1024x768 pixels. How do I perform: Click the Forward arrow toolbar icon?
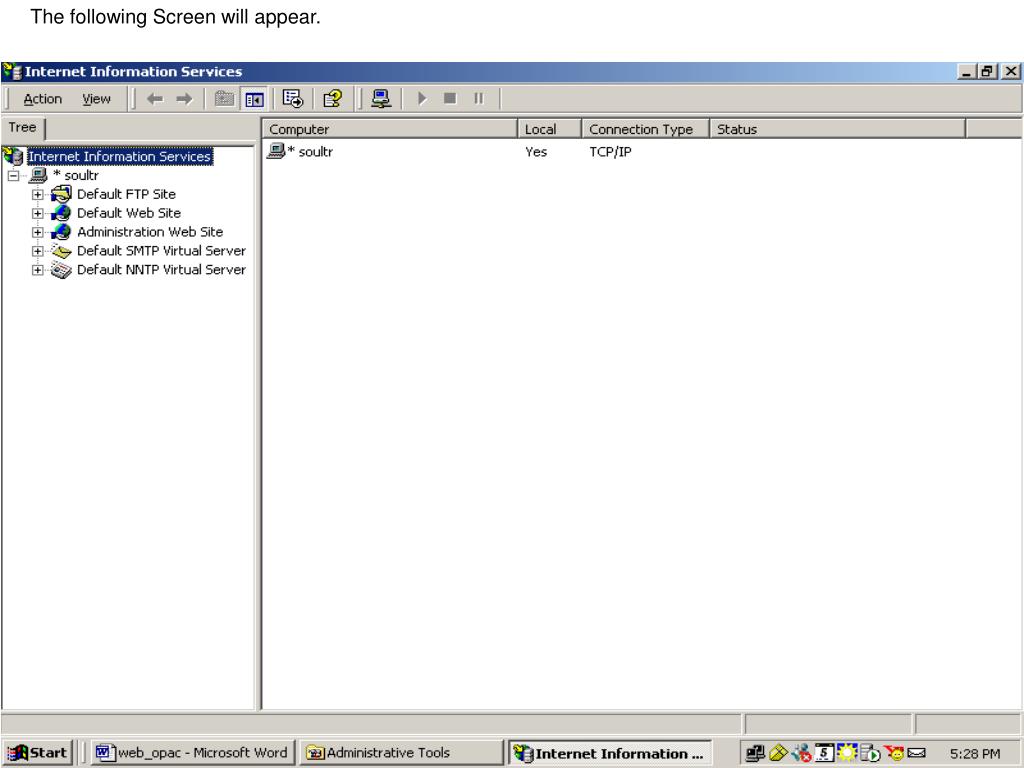point(185,99)
